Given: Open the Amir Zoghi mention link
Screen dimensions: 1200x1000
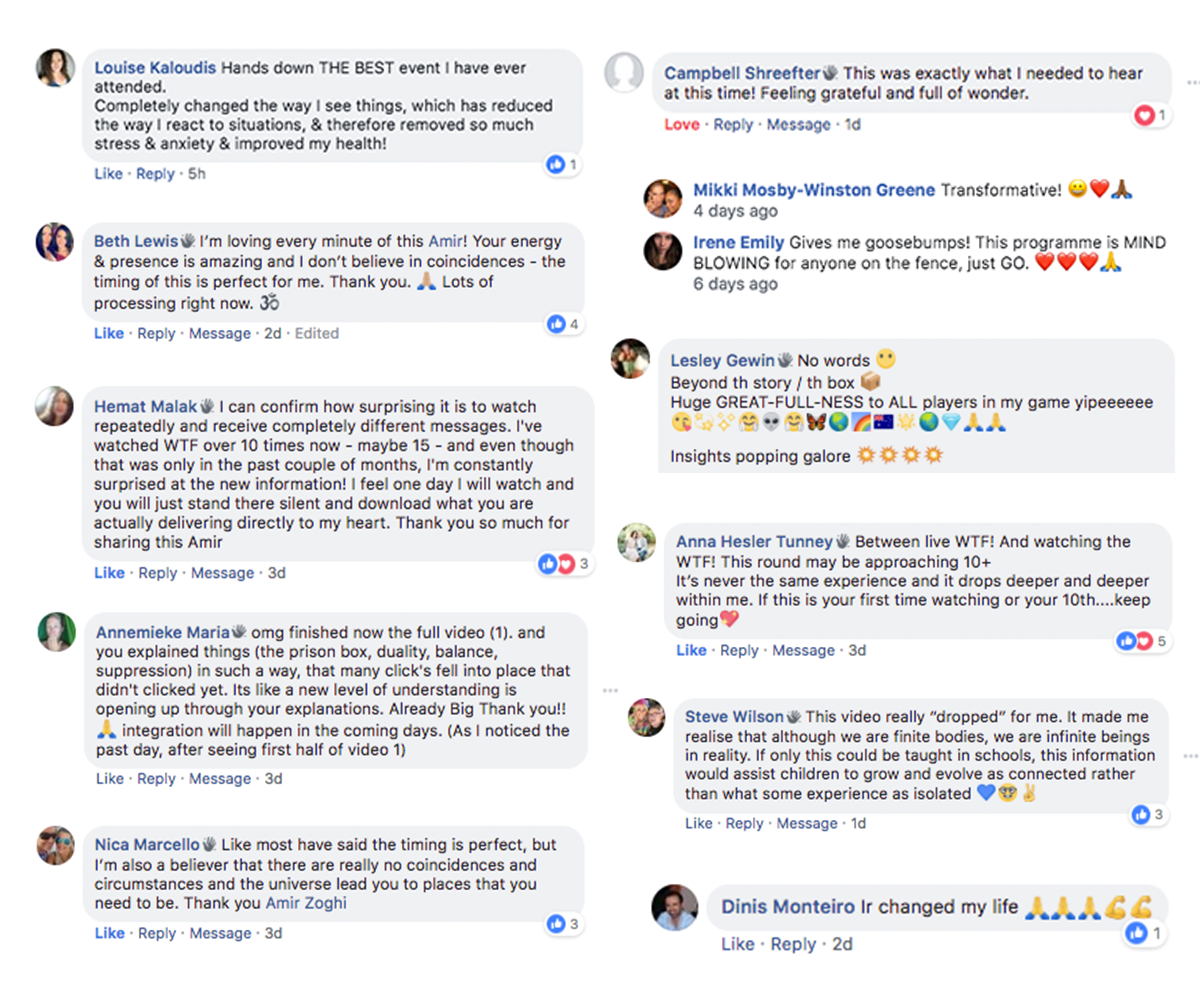Looking at the screenshot, I should (x=306, y=903).
